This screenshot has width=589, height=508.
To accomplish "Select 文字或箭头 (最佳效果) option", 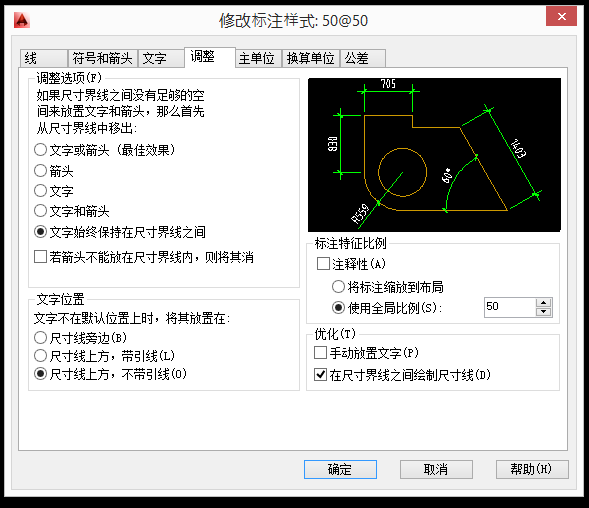I will tap(104, 150).
